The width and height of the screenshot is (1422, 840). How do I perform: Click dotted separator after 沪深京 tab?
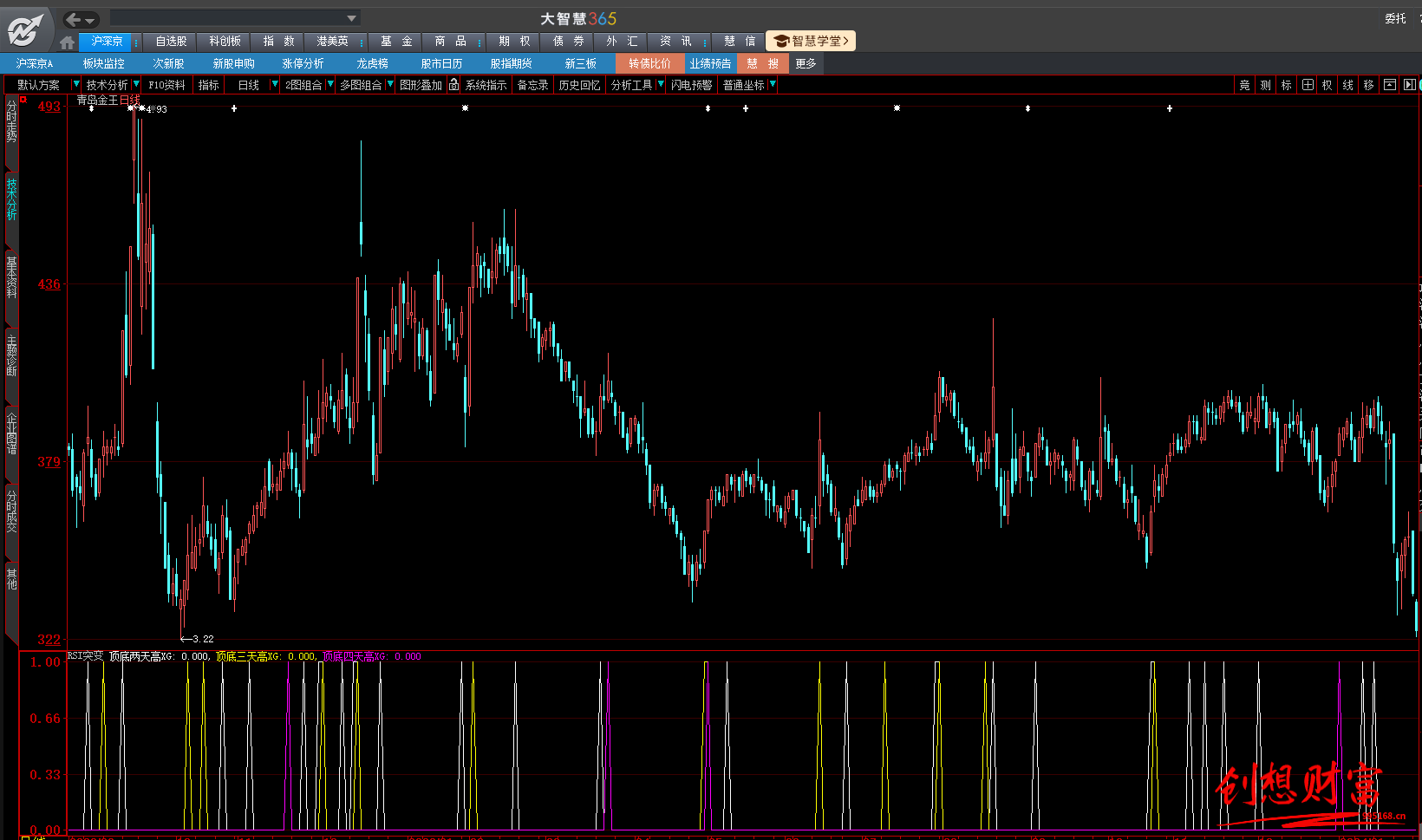pyautogui.click(x=136, y=42)
